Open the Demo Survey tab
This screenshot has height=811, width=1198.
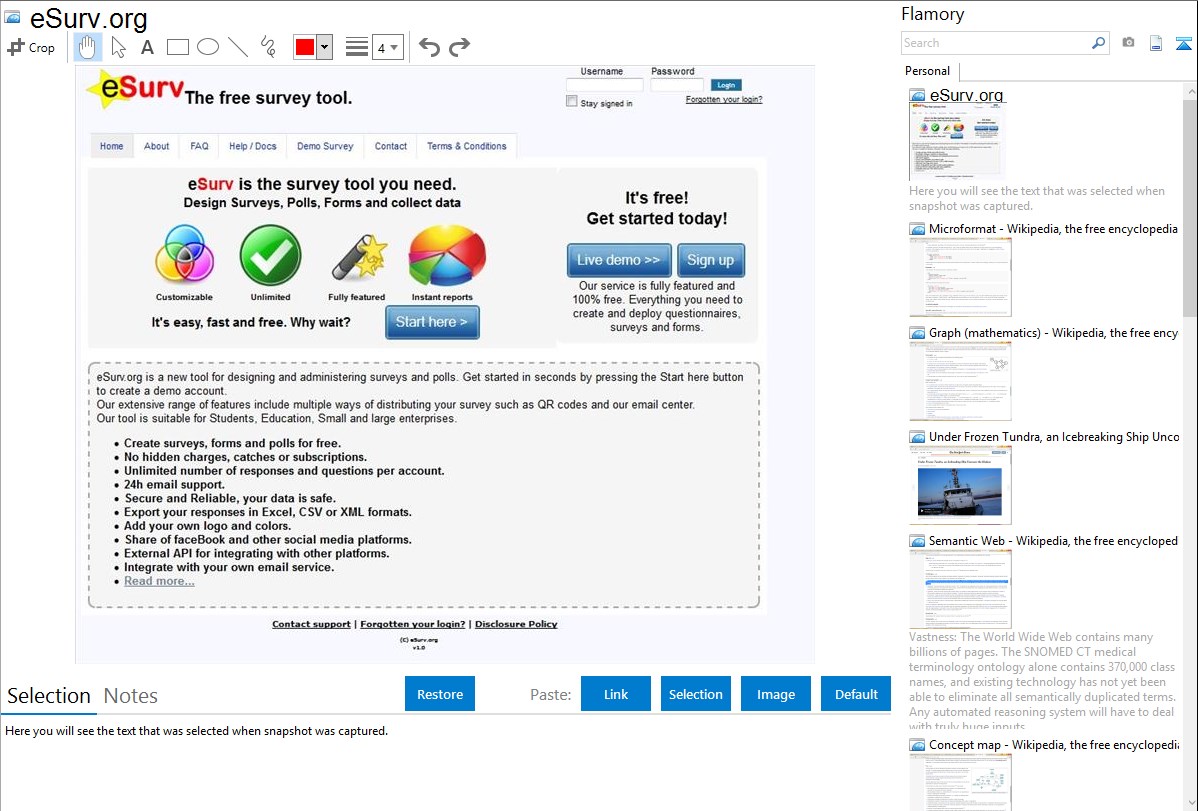325,146
